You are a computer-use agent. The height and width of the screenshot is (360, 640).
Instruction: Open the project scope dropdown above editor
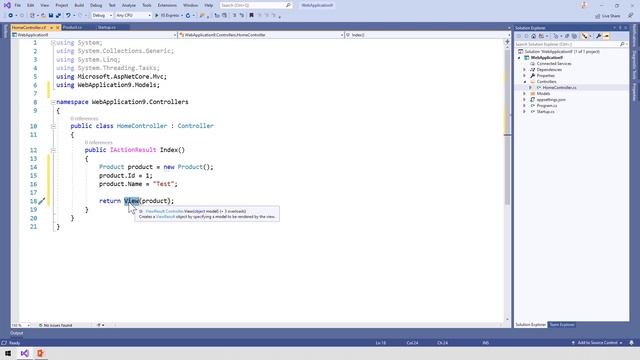click(94, 35)
